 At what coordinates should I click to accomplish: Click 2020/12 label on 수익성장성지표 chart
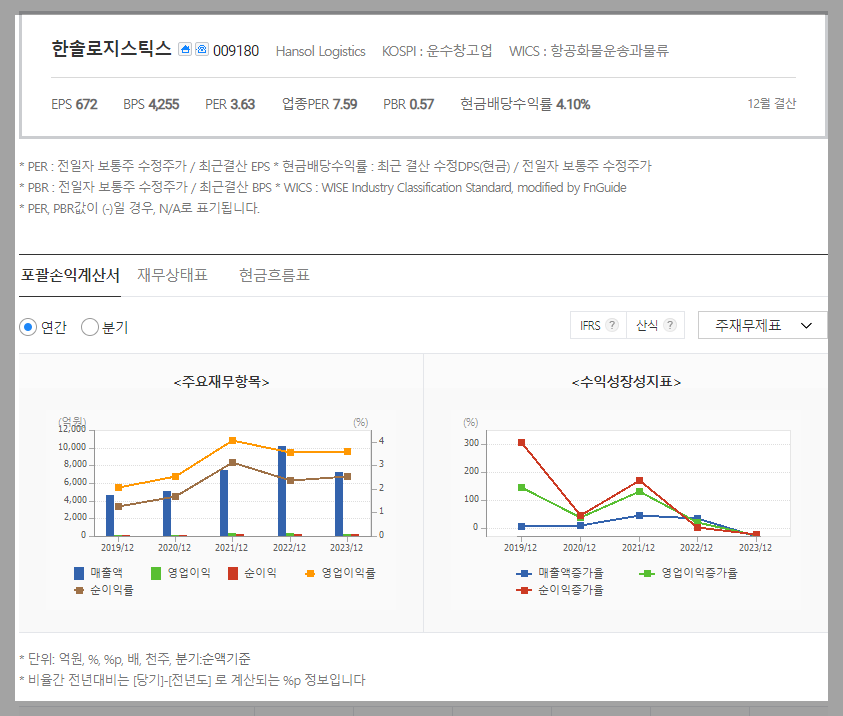(x=580, y=548)
